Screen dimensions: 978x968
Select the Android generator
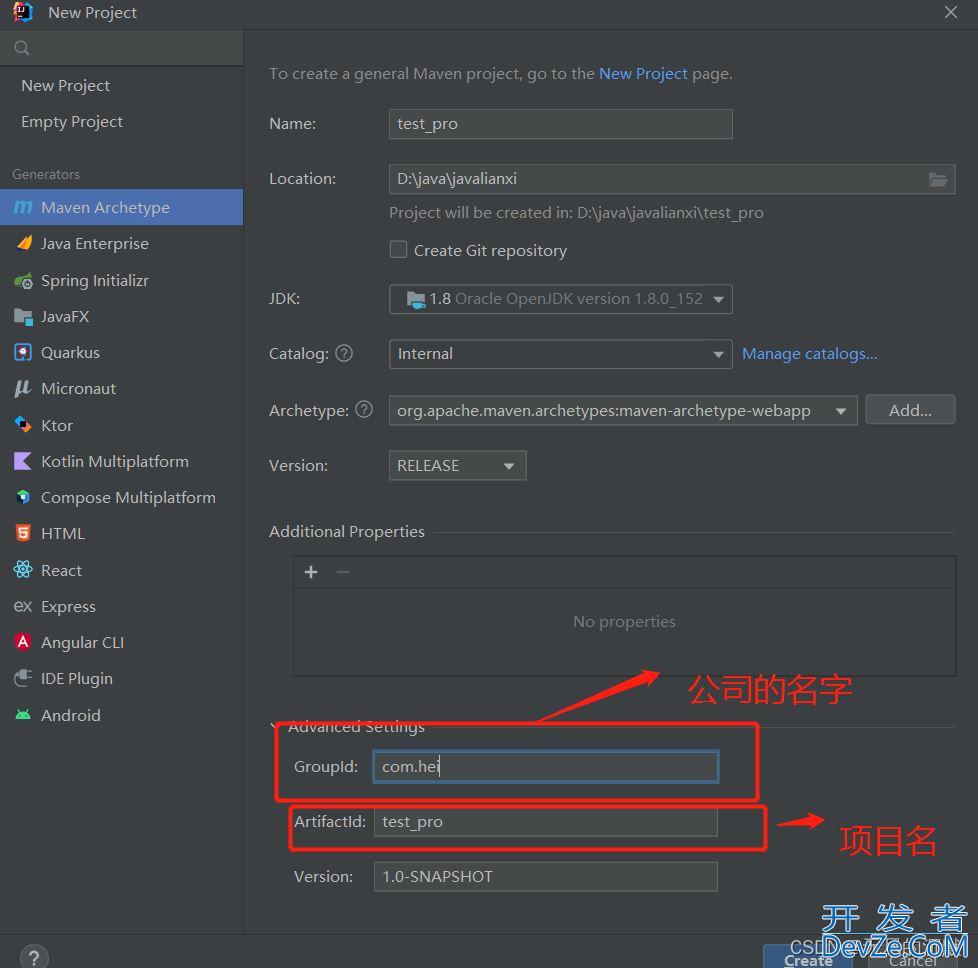coord(122,715)
